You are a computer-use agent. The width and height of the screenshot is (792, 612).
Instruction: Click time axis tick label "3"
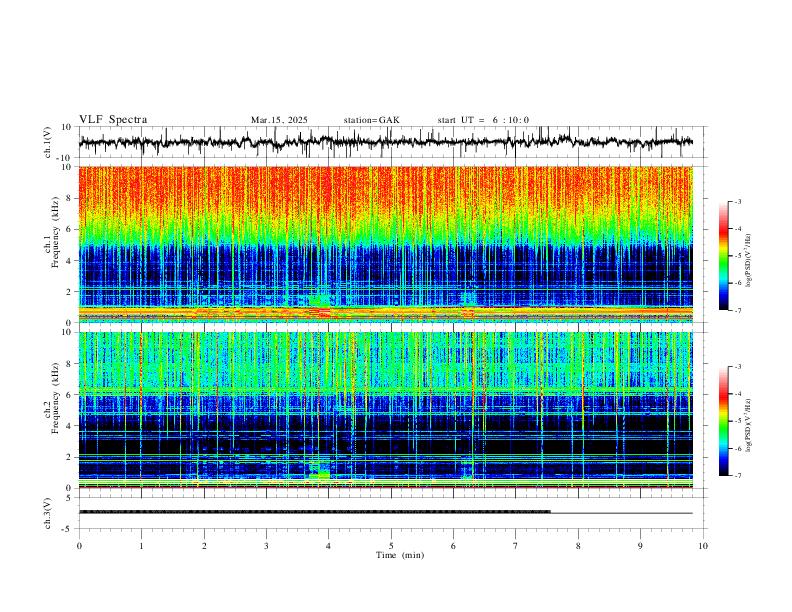(x=266, y=546)
